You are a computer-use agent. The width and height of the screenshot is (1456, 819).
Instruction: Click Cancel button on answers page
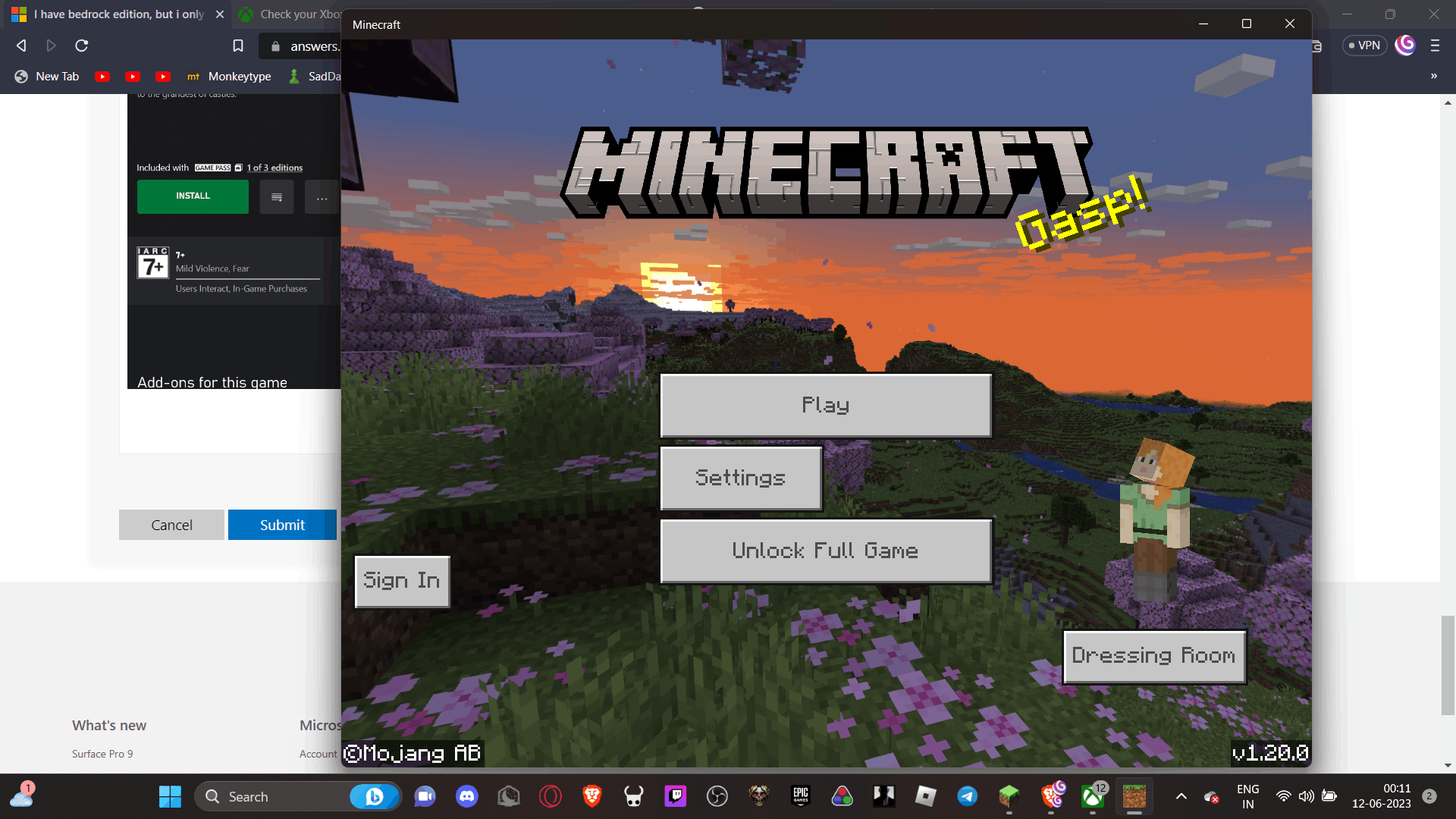(172, 525)
